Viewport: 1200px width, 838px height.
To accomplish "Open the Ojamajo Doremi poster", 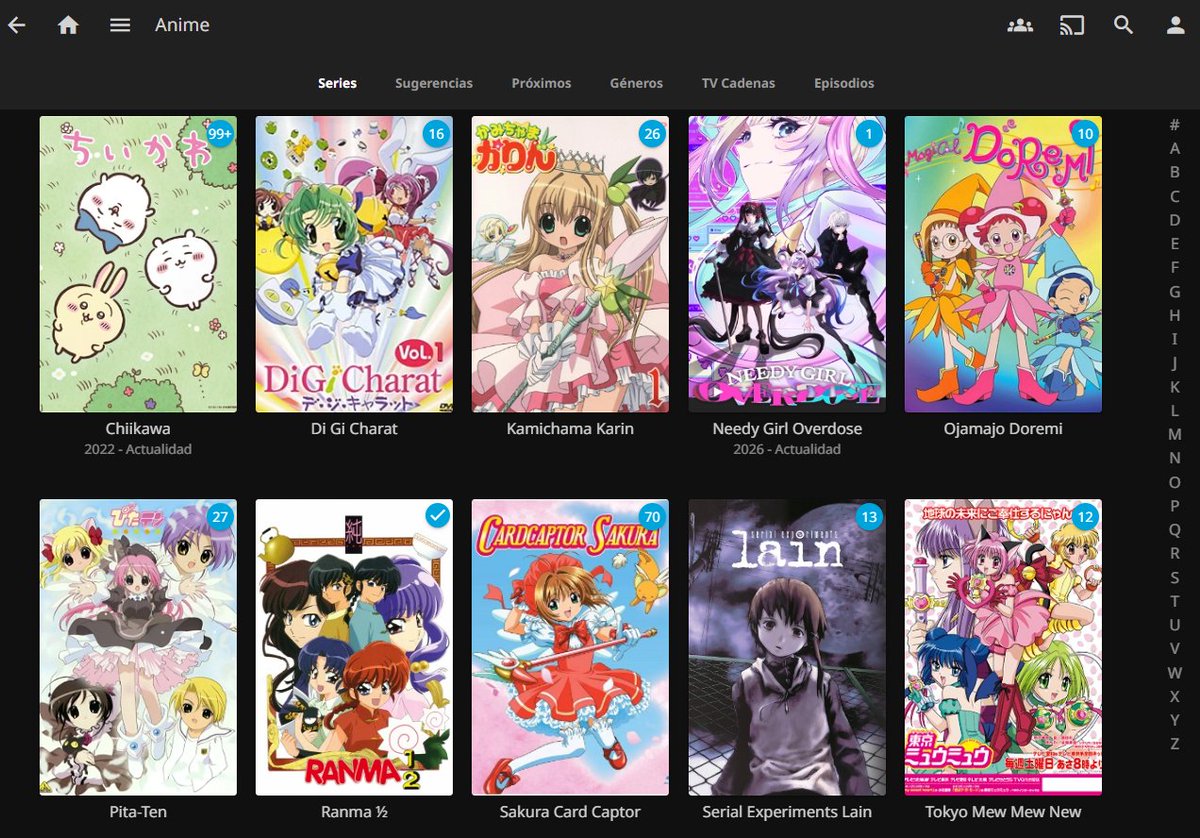I will click(x=1003, y=264).
